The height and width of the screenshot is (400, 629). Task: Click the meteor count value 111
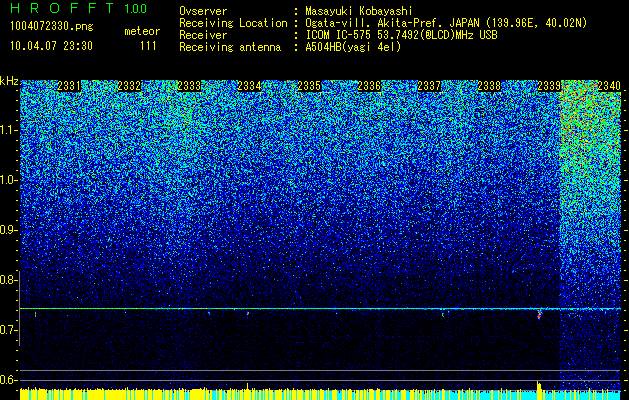148,46
